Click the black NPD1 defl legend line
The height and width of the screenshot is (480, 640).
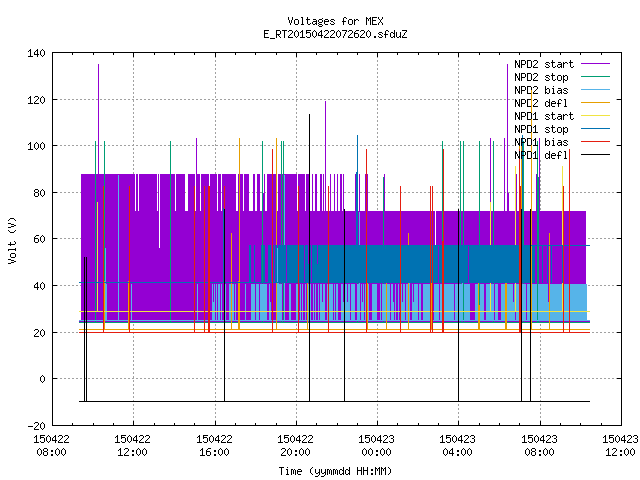(595, 155)
